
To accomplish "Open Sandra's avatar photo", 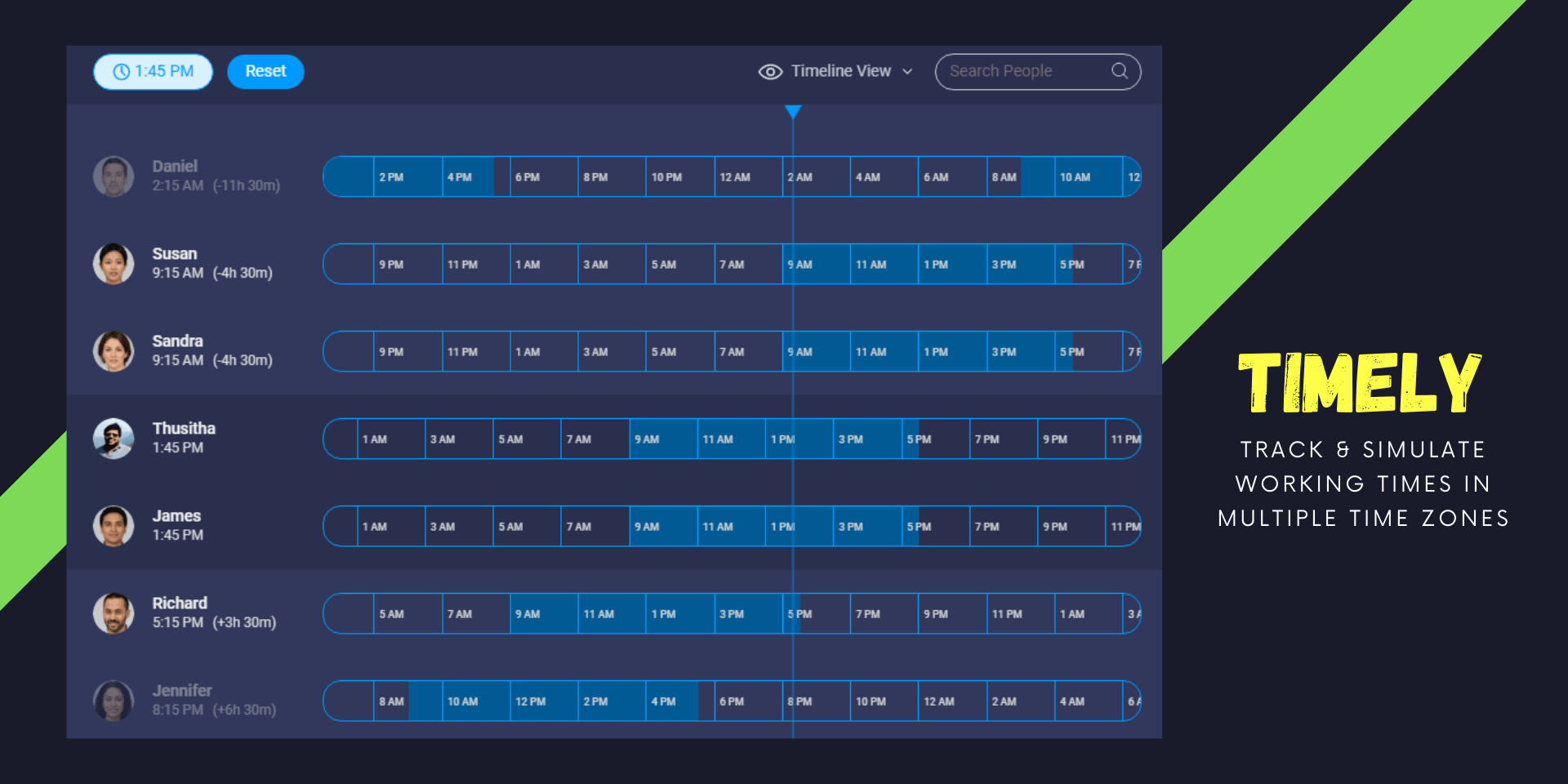I will [x=114, y=351].
